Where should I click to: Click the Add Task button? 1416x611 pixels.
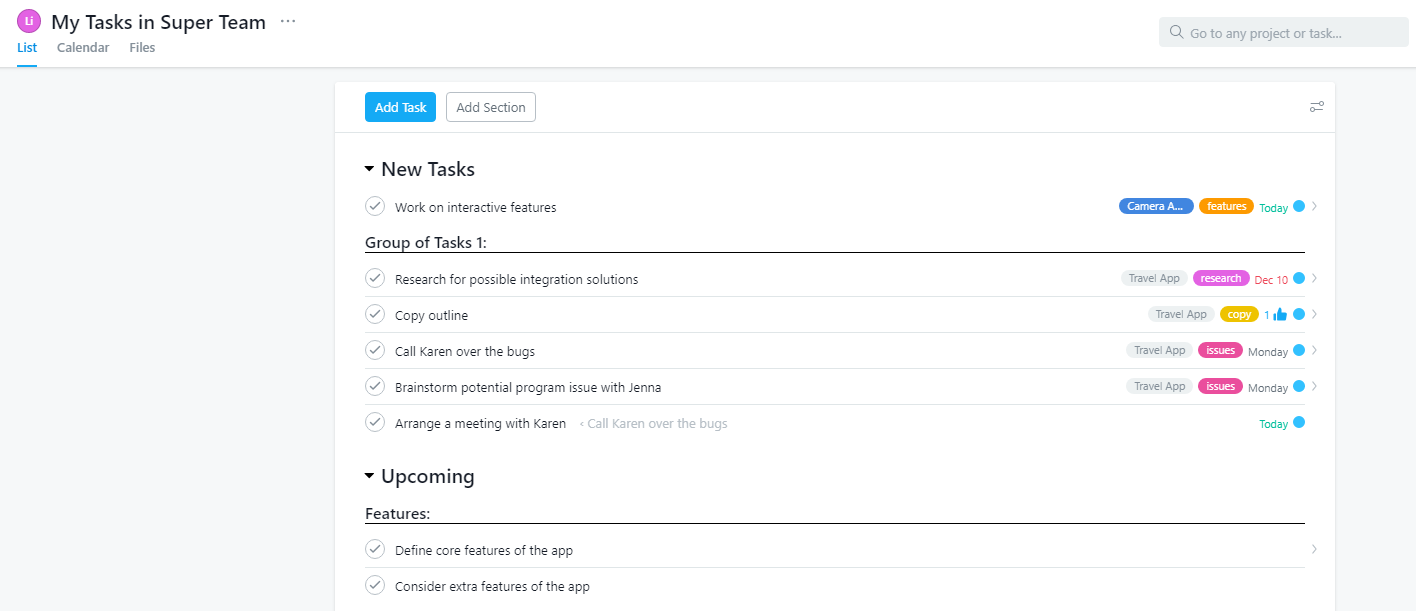pos(400,107)
